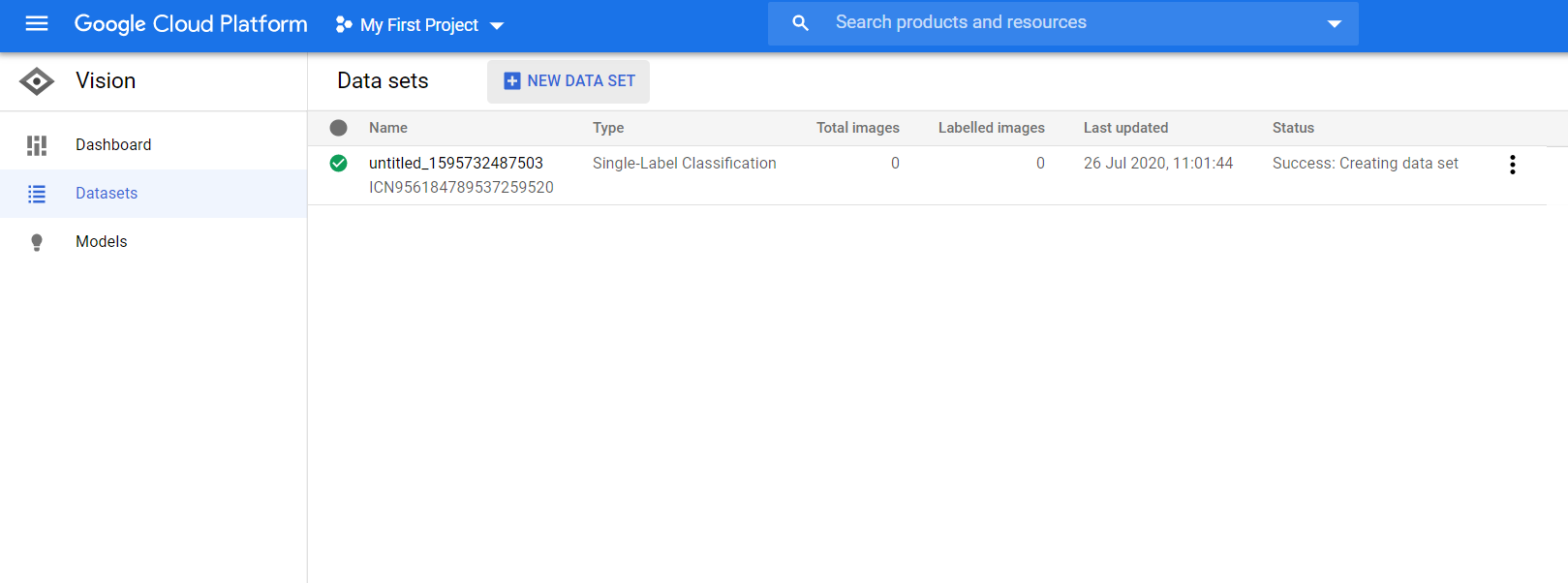Click dataset ID ICN9561847895372595​20

[x=461, y=188]
